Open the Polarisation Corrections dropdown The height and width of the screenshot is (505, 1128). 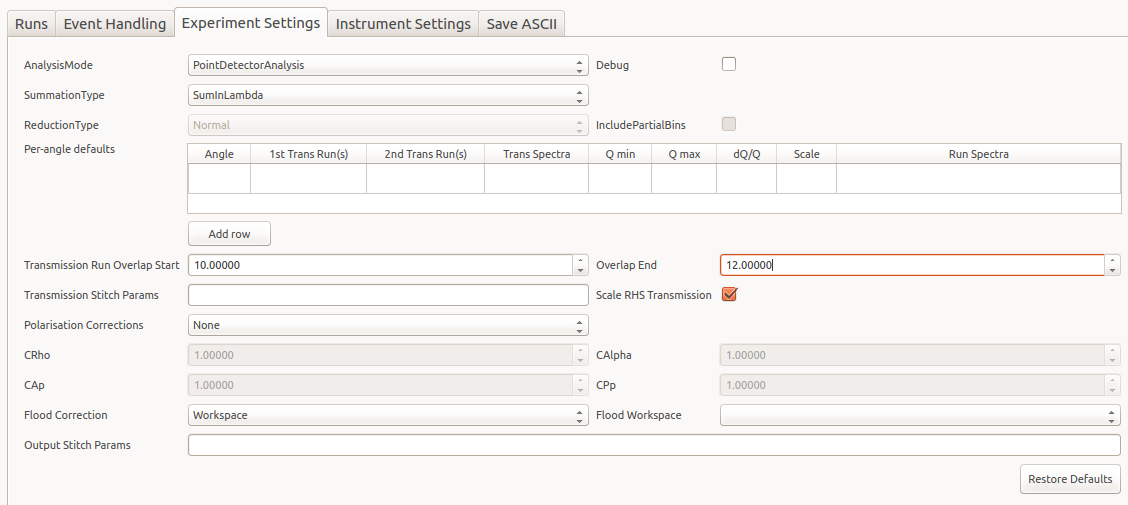coord(387,325)
